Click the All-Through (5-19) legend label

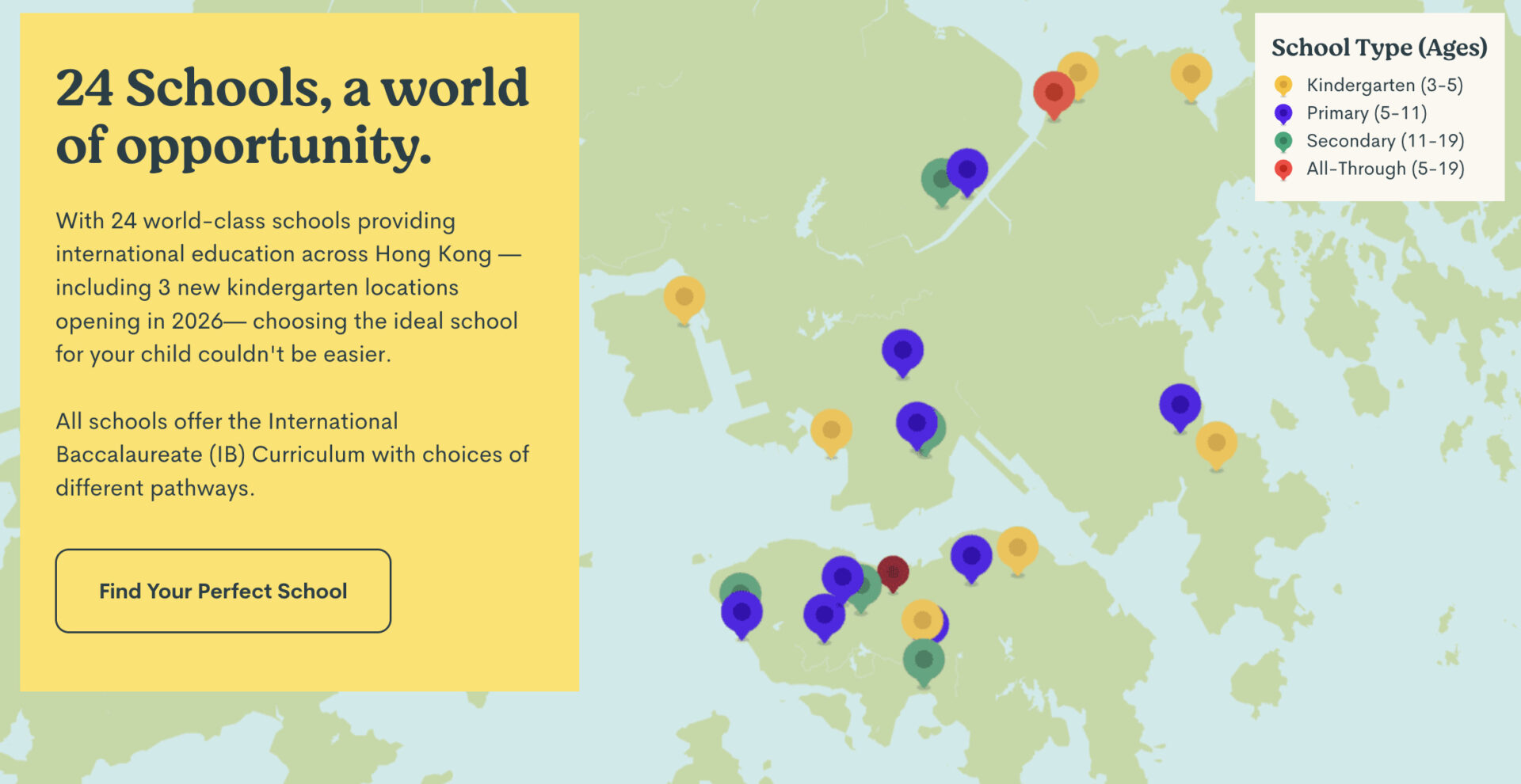coord(1385,168)
